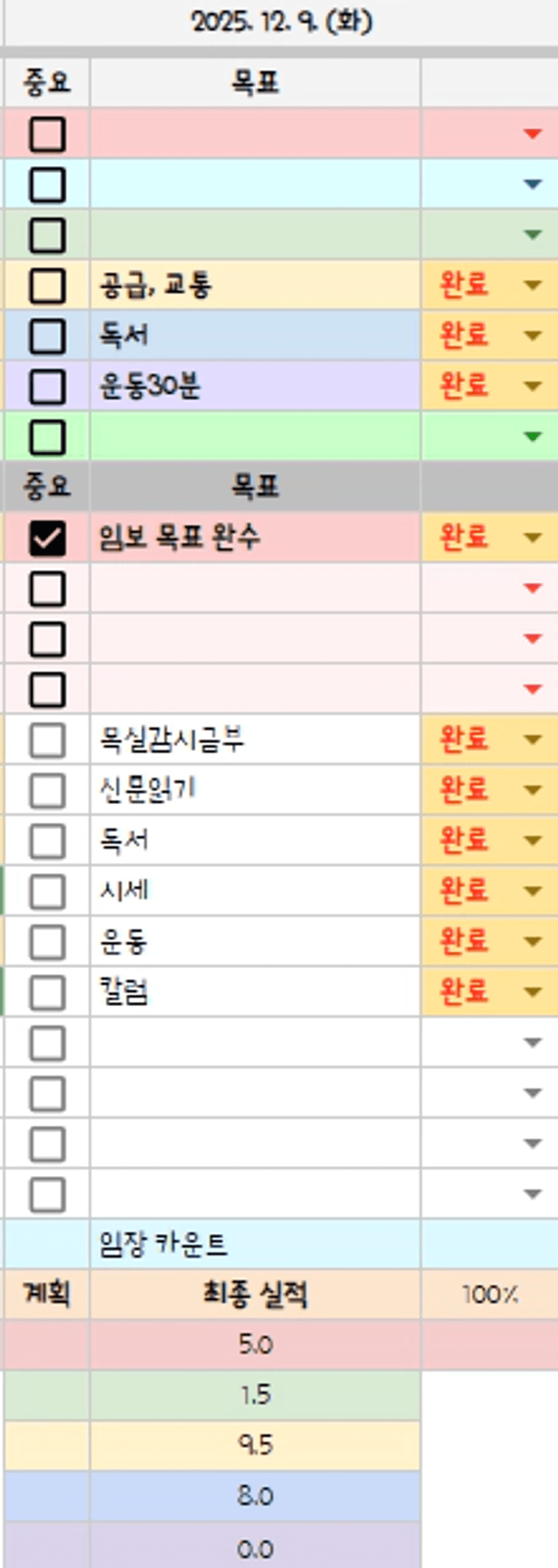The image size is (558, 1568).
Task: Open the 신문읽기 status dropdown arrow
Action: coord(532,790)
